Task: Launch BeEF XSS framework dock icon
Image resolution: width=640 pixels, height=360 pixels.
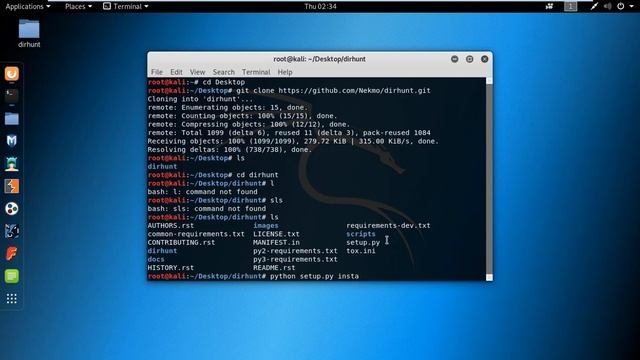Action: point(11,231)
